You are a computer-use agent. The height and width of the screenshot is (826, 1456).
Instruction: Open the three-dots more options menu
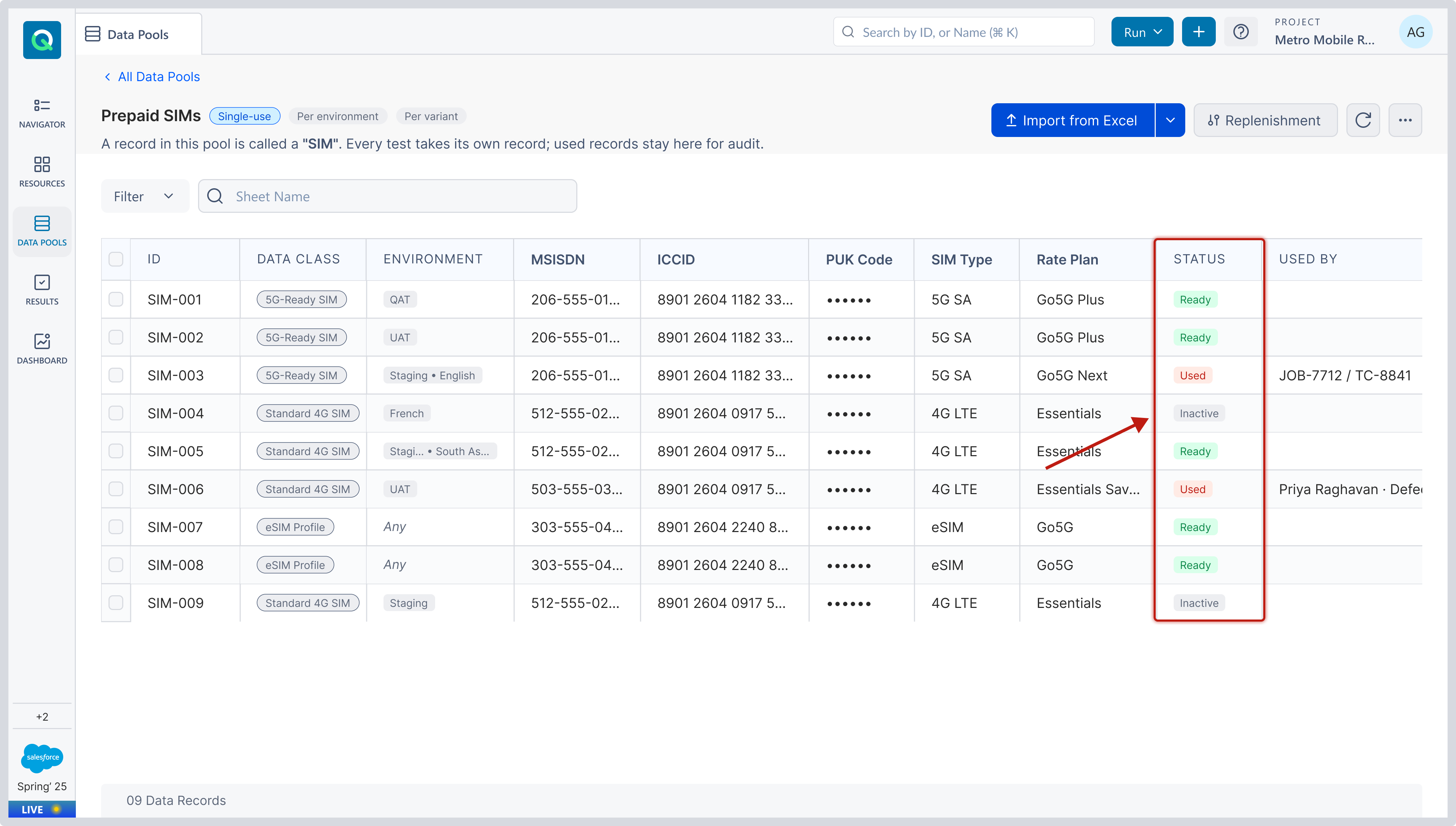click(x=1404, y=120)
